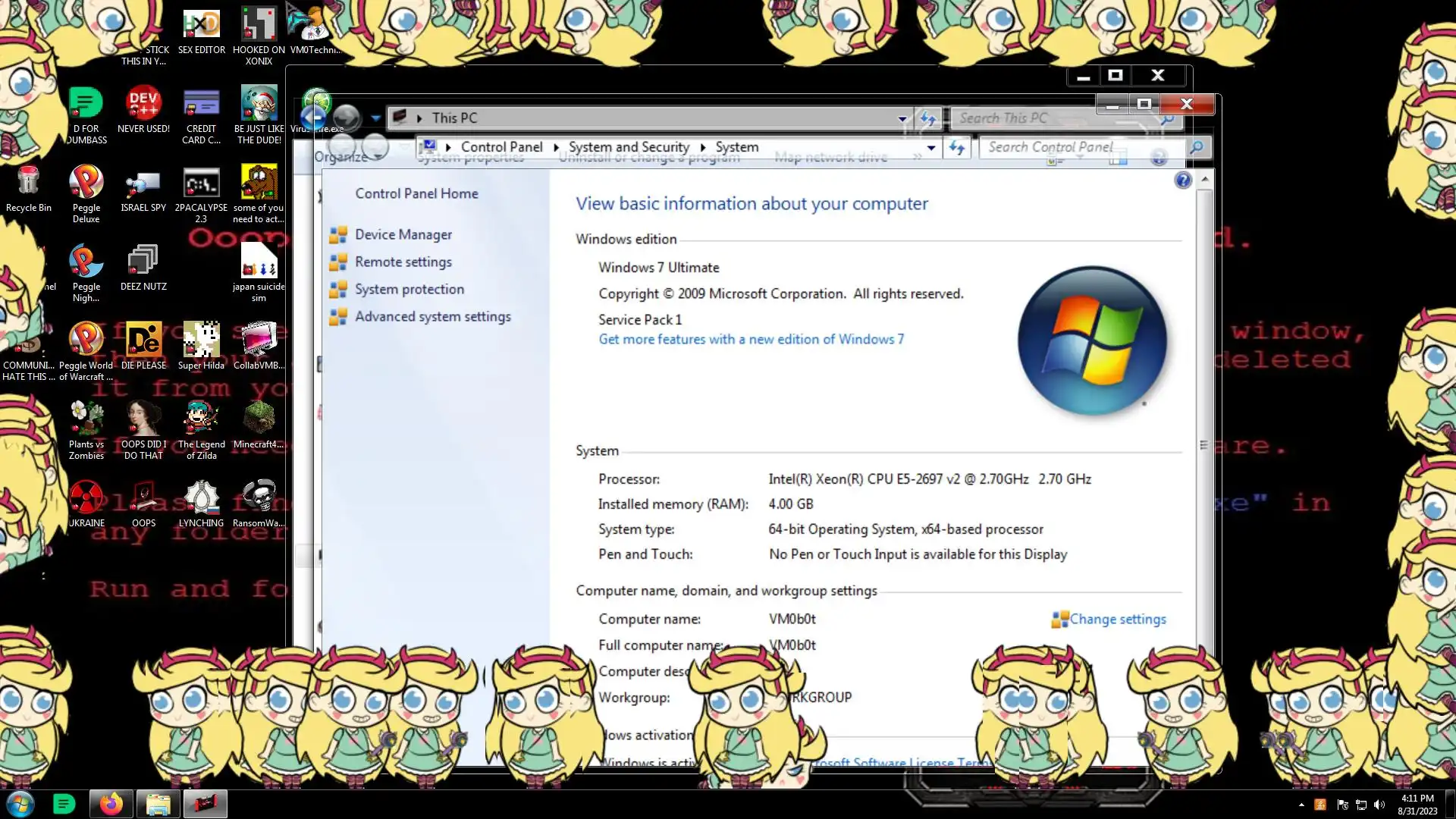Show hidden system tray icons arrow

click(x=1301, y=805)
